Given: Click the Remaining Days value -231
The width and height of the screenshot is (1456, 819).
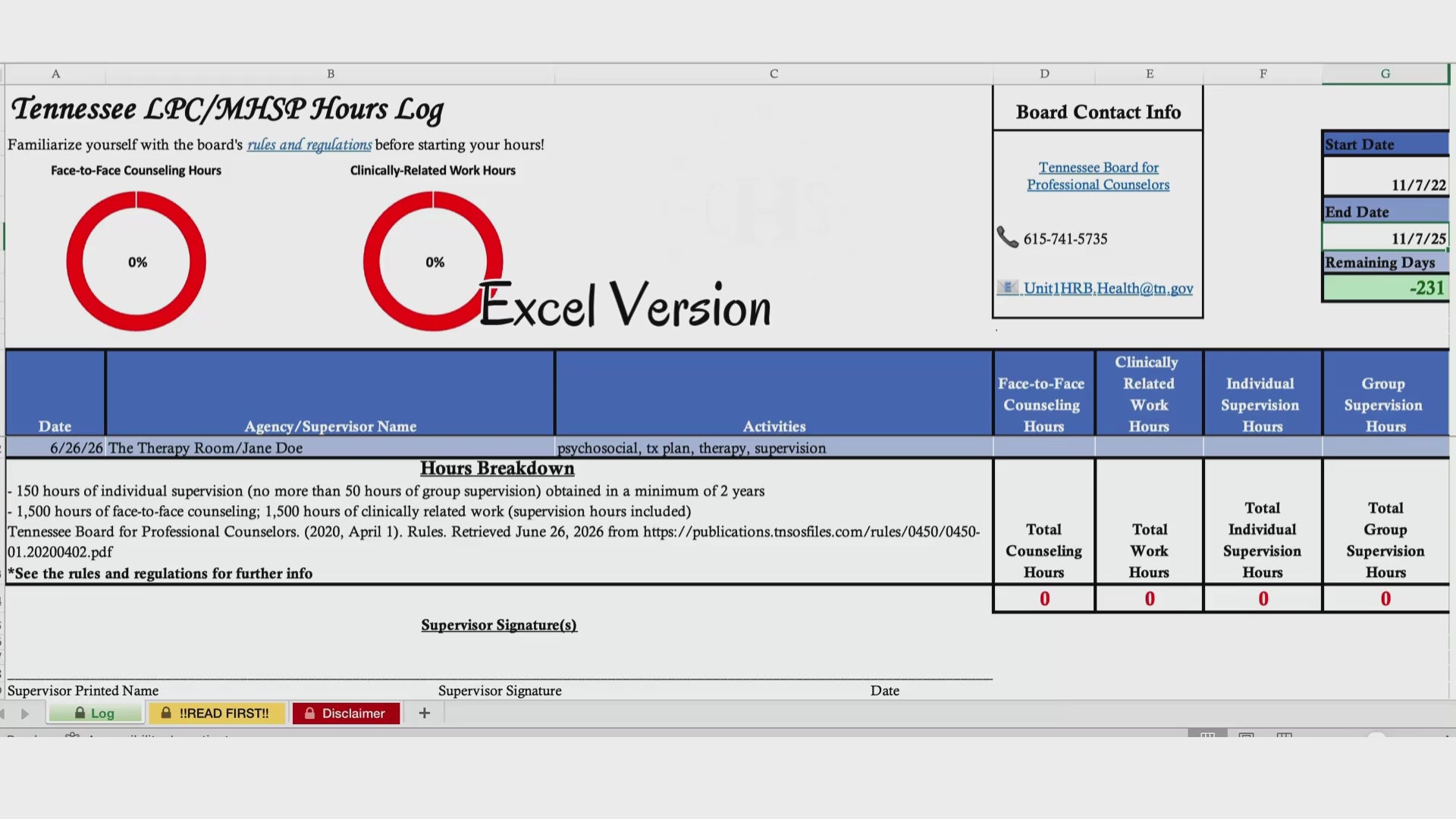Looking at the screenshot, I should [1386, 287].
